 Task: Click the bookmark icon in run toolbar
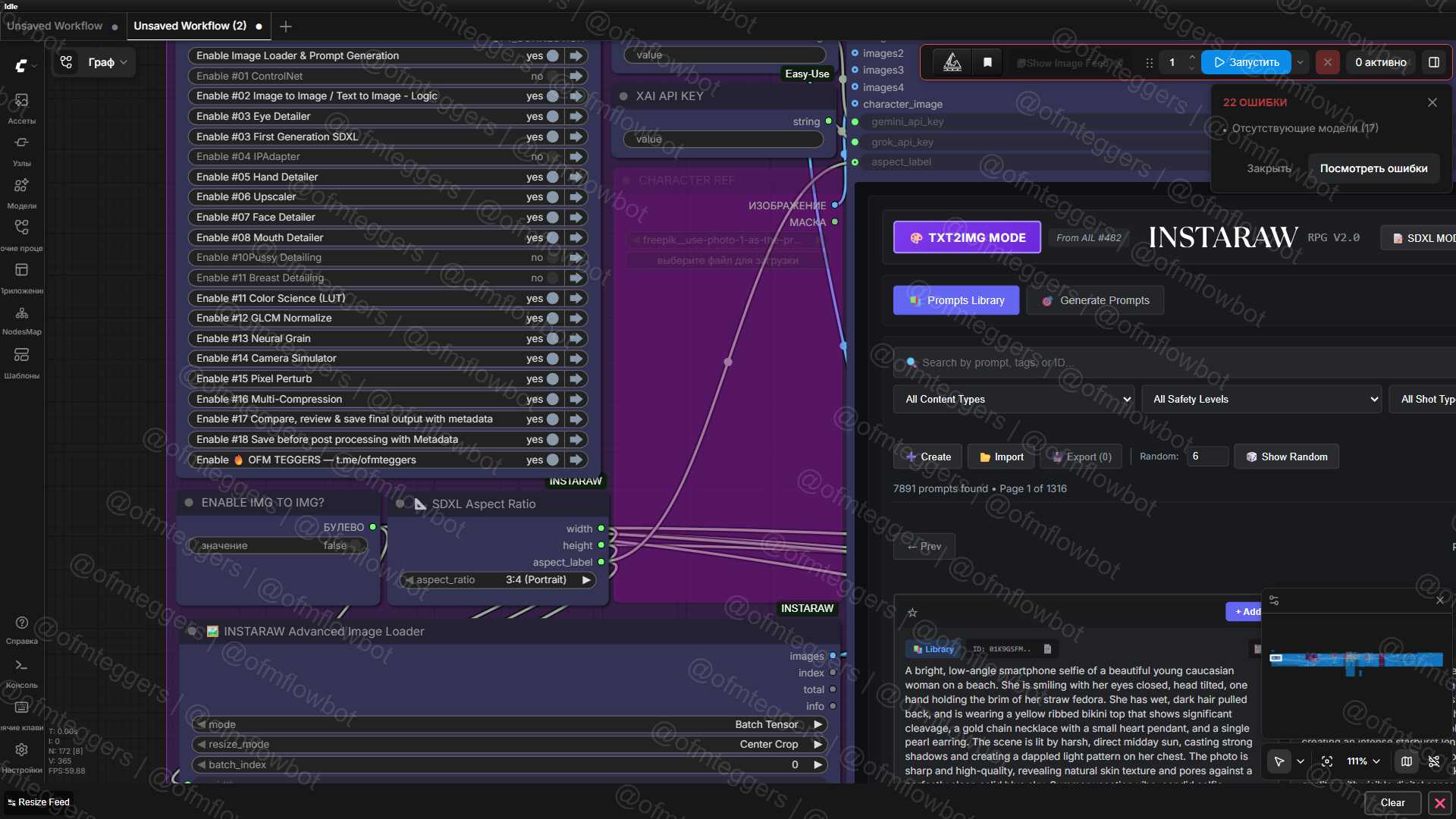(x=987, y=62)
